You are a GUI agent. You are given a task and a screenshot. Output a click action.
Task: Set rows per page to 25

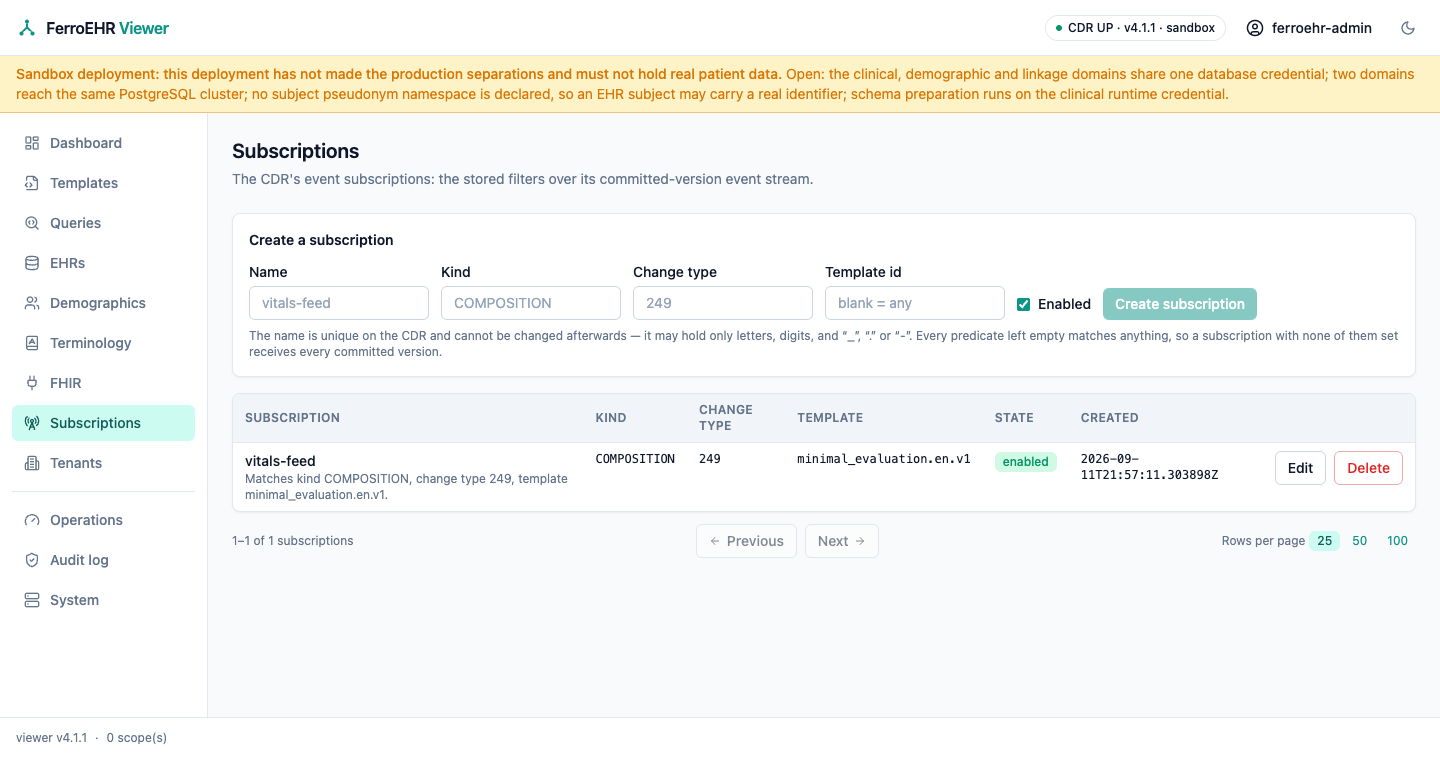(x=1324, y=541)
